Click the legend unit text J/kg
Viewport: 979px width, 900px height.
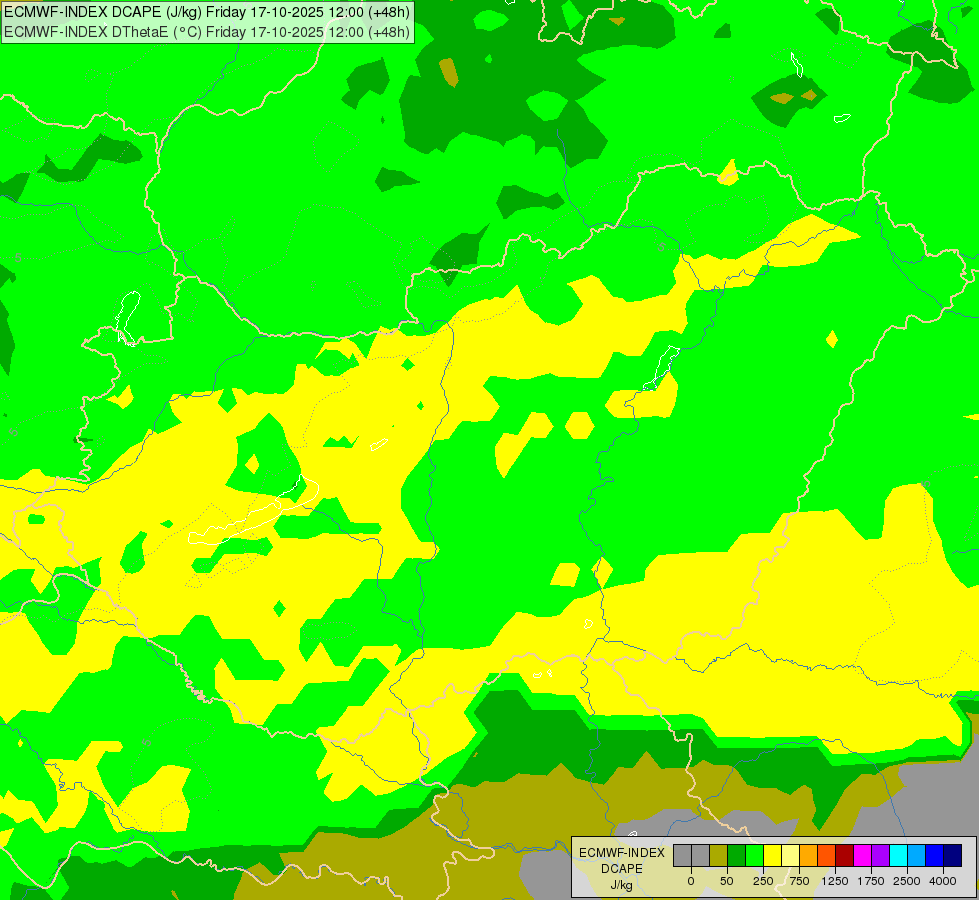click(x=622, y=885)
